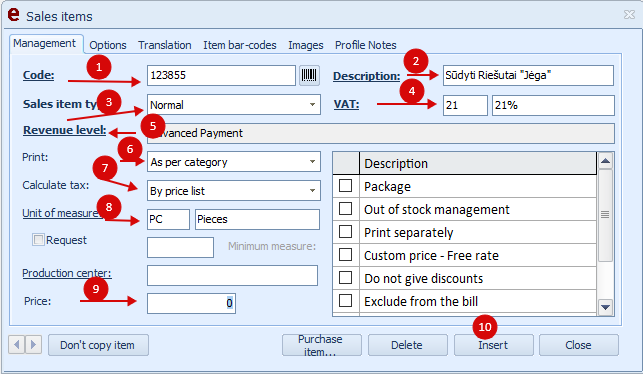The width and height of the screenshot is (643, 374).
Task: Click unit code field PC
Action: click(168, 219)
